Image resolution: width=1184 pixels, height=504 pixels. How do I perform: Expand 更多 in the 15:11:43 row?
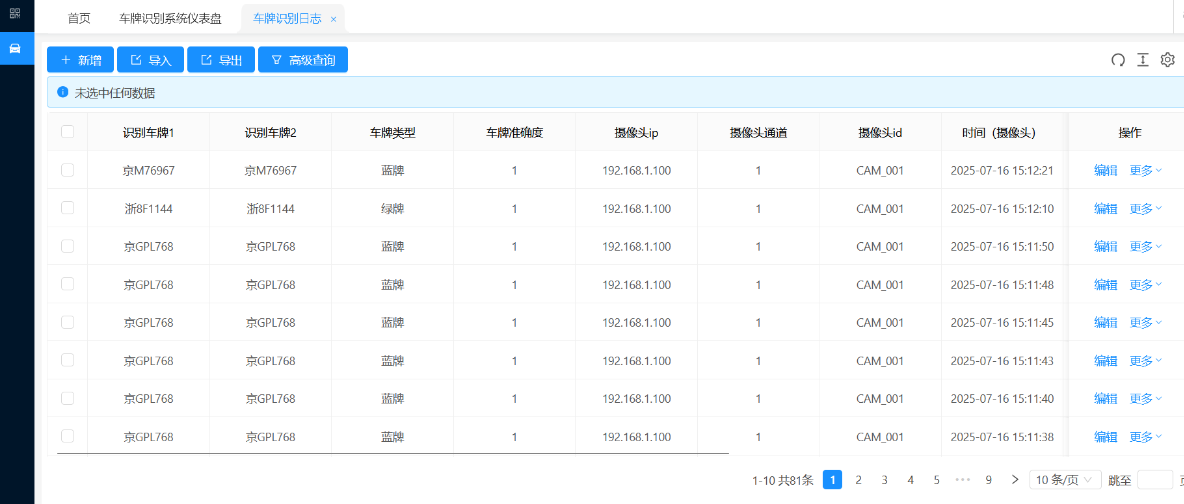click(1145, 361)
